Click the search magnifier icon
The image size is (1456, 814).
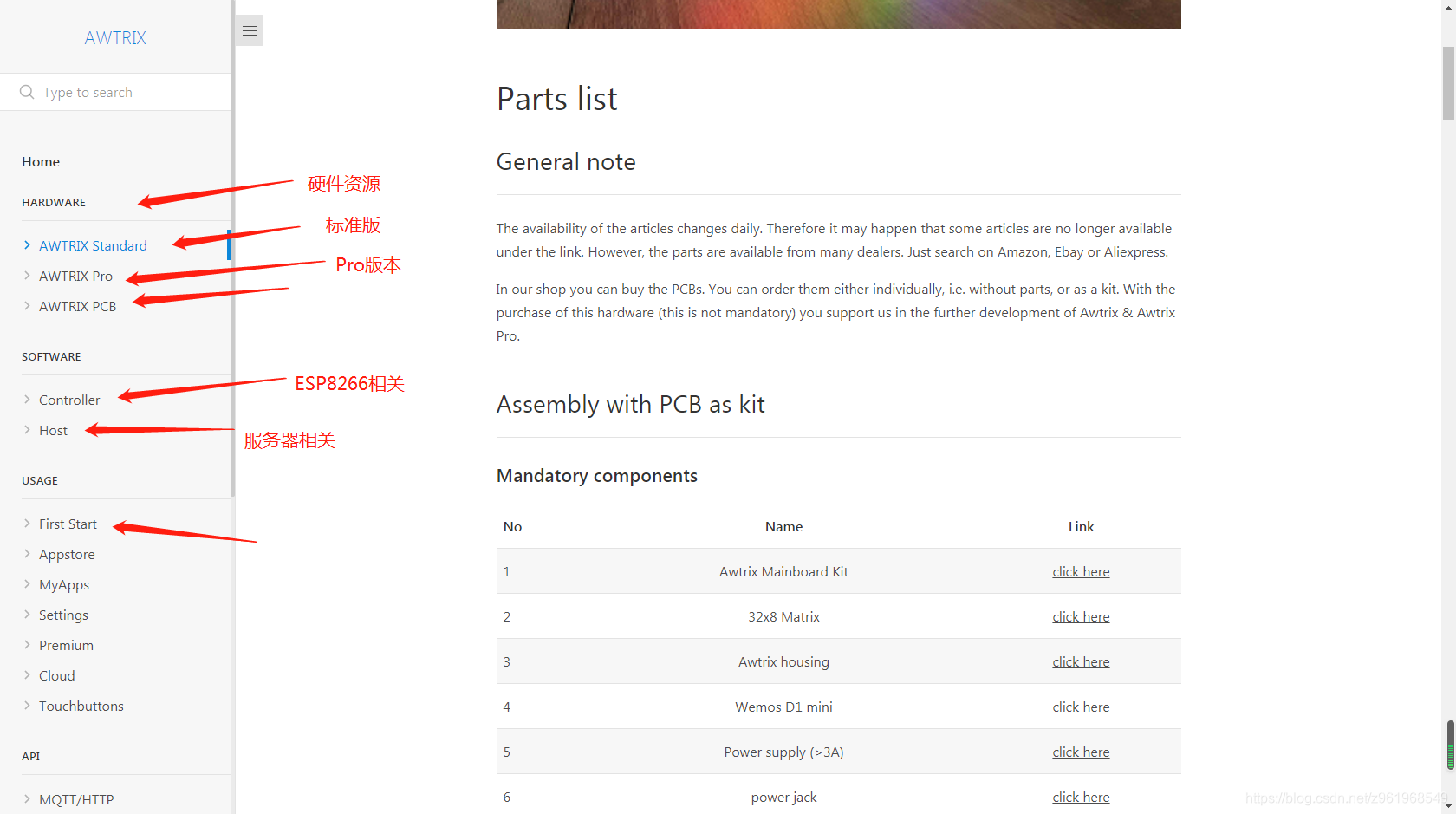pos(27,92)
